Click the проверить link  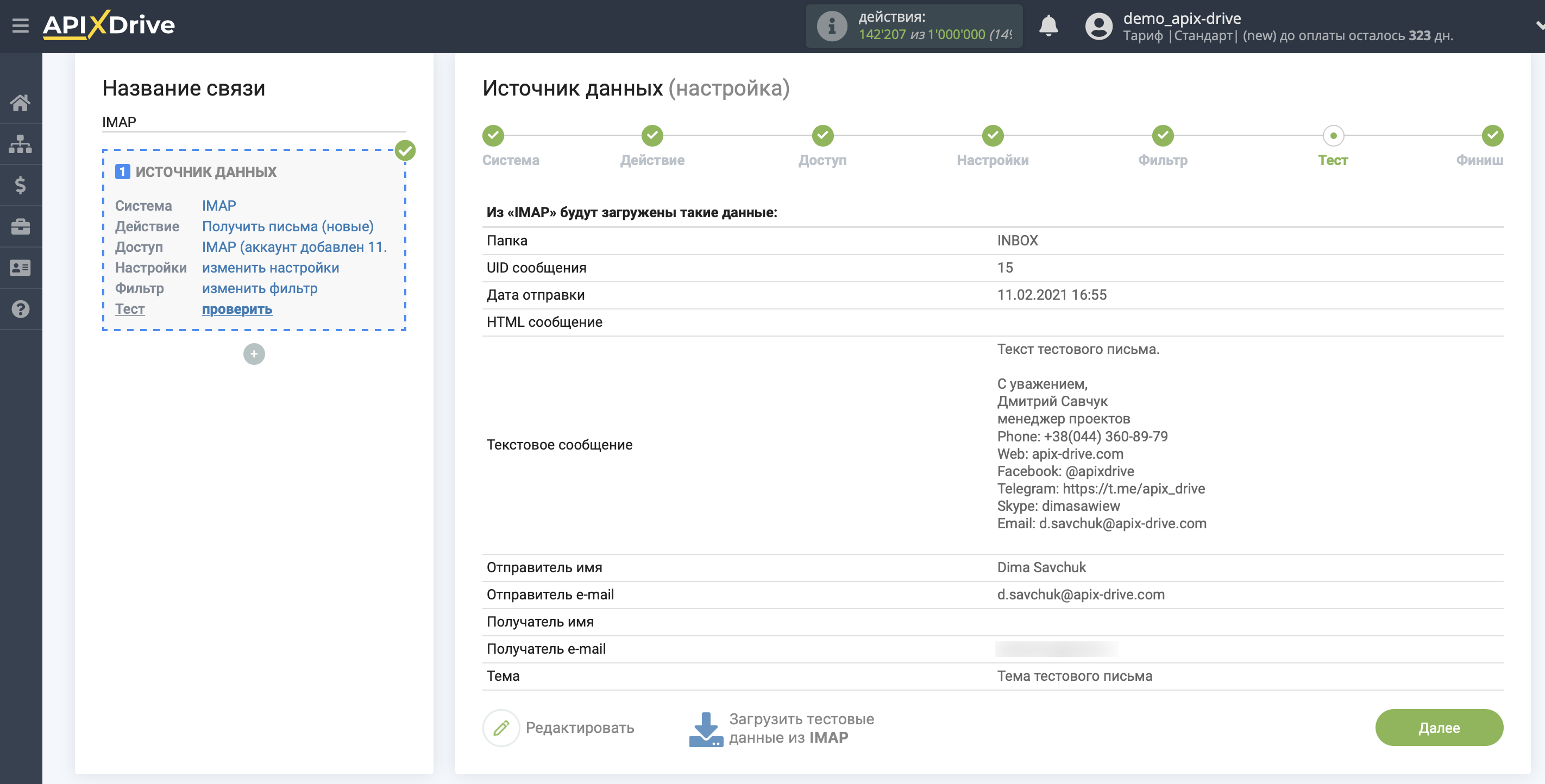coord(236,309)
